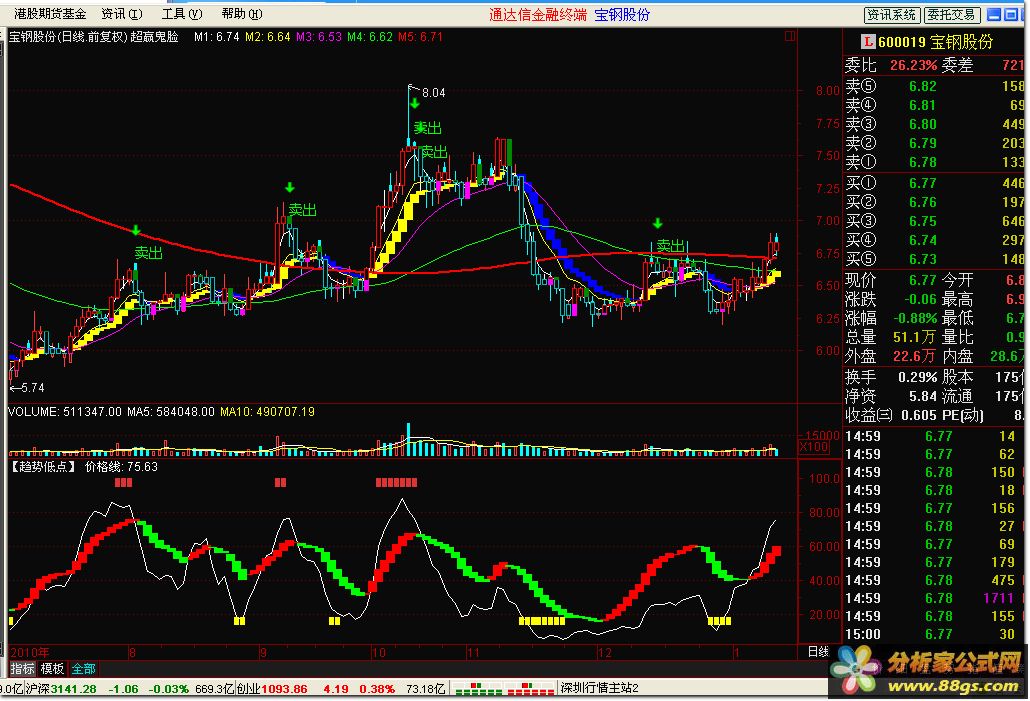Click the small panel toggle icon at chart corner

[790, 36]
